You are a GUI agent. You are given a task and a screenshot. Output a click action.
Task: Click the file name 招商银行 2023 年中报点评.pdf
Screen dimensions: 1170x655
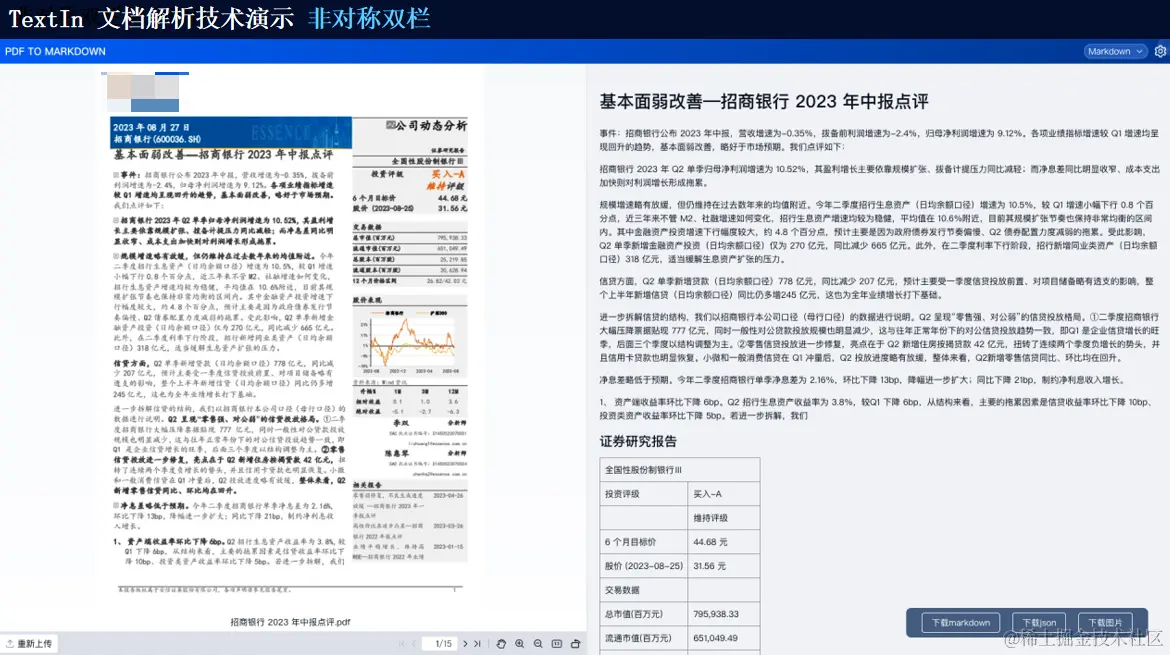[290, 621]
